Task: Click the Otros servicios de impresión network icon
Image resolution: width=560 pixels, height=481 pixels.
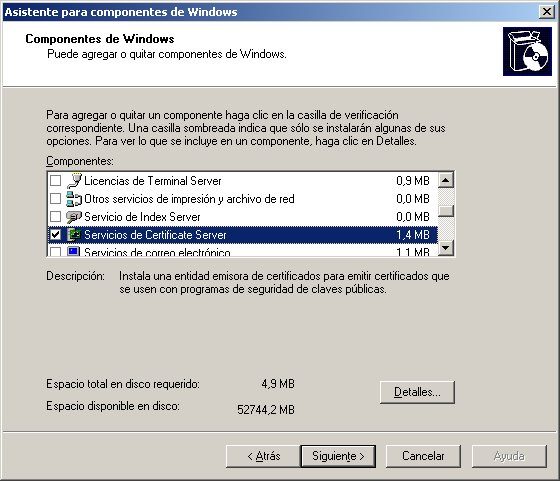Action: pos(74,199)
